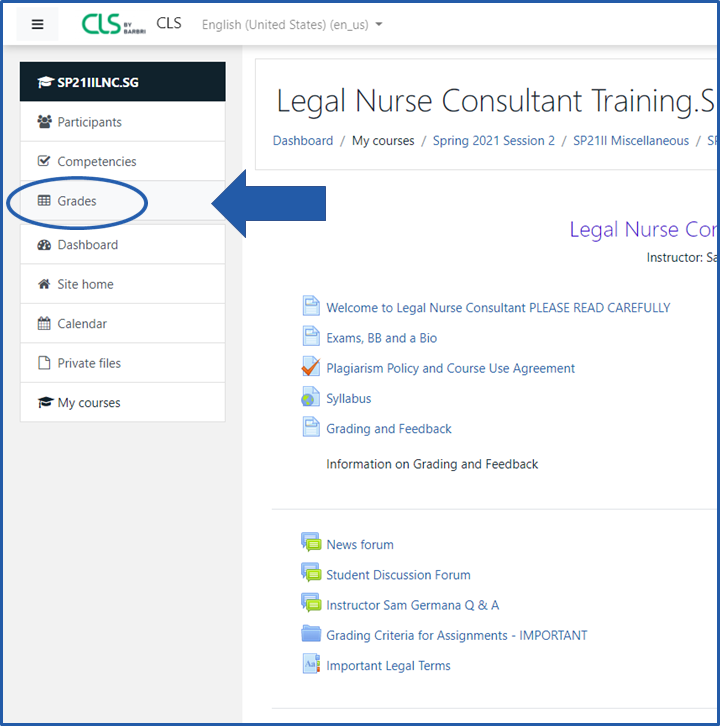Click the Important Legal Terms glossary icon
Screen dimensions: 720x726
coord(310,664)
